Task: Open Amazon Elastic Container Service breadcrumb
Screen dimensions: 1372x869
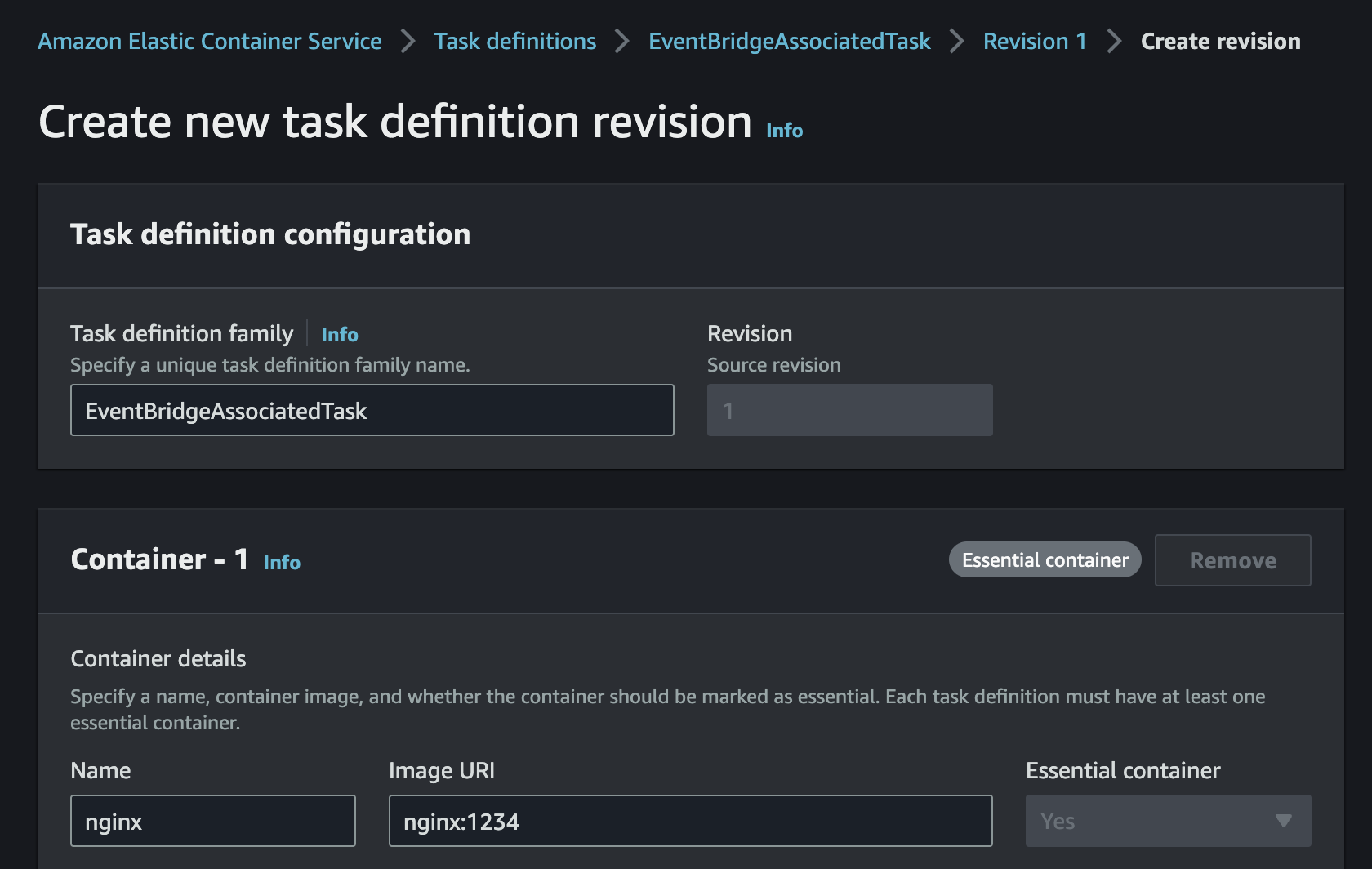Action: point(210,41)
